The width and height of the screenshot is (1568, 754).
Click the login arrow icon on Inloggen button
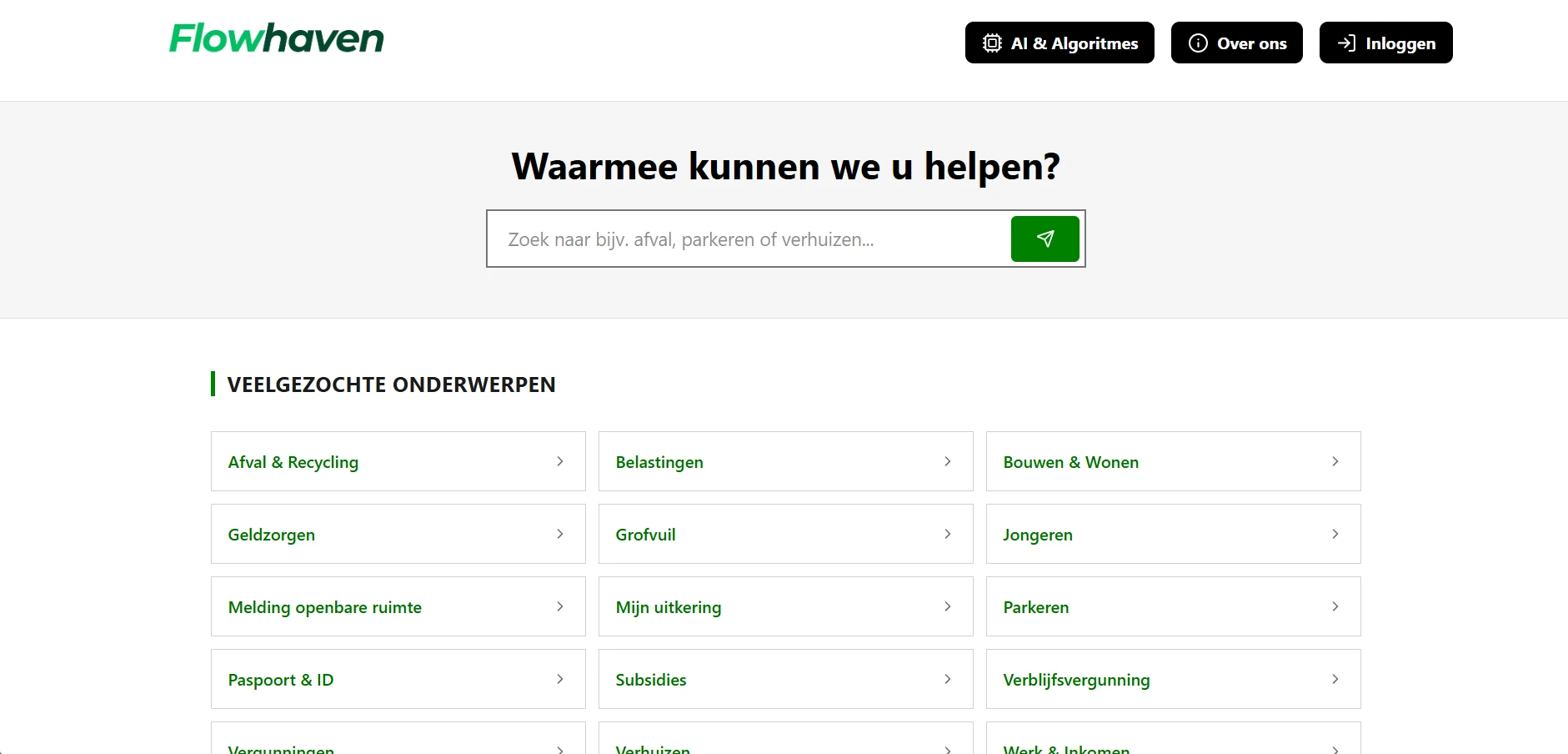click(x=1347, y=43)
